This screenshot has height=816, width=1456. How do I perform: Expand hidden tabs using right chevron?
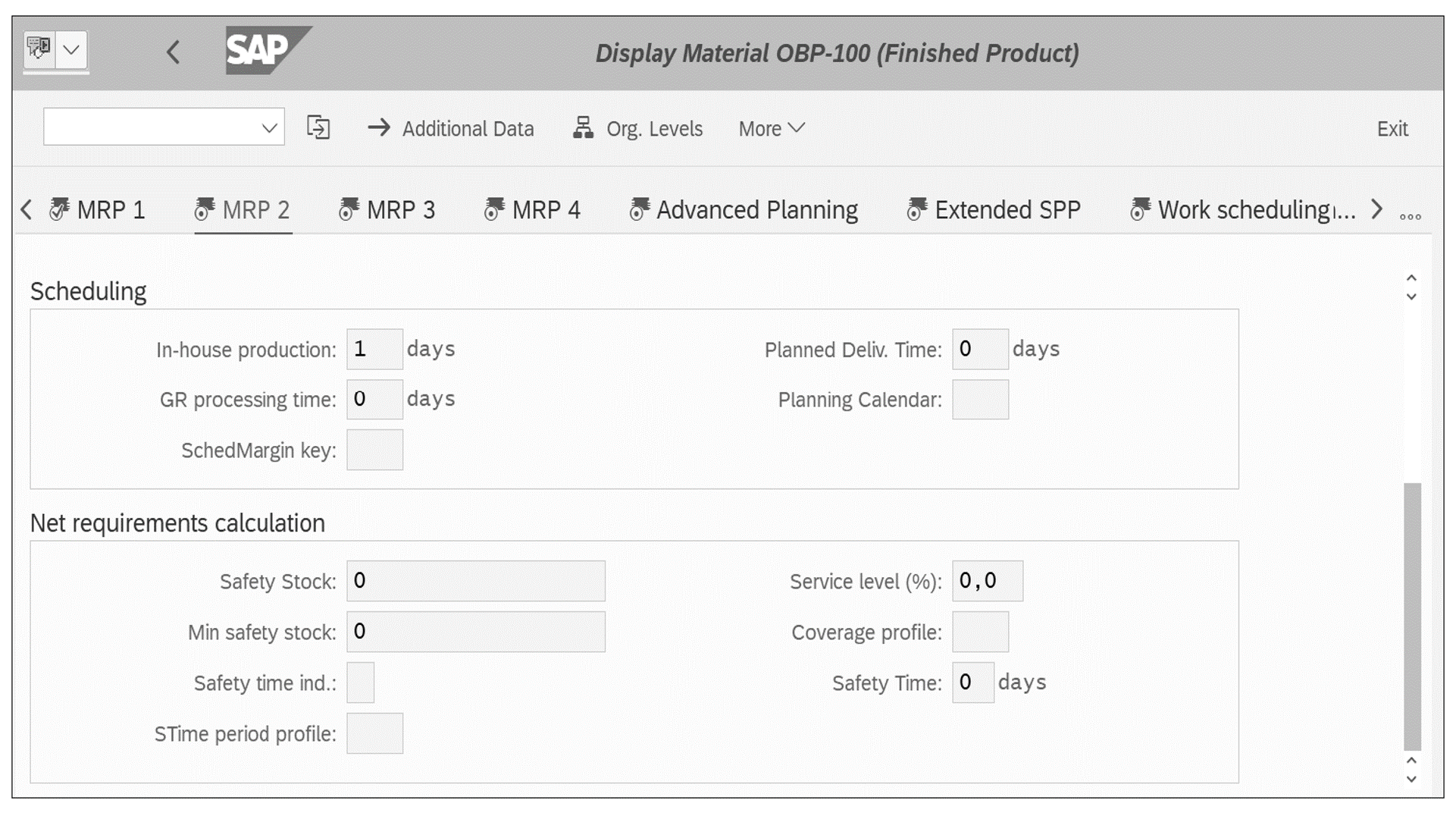pyautogui.click(x=1376, y=209)
